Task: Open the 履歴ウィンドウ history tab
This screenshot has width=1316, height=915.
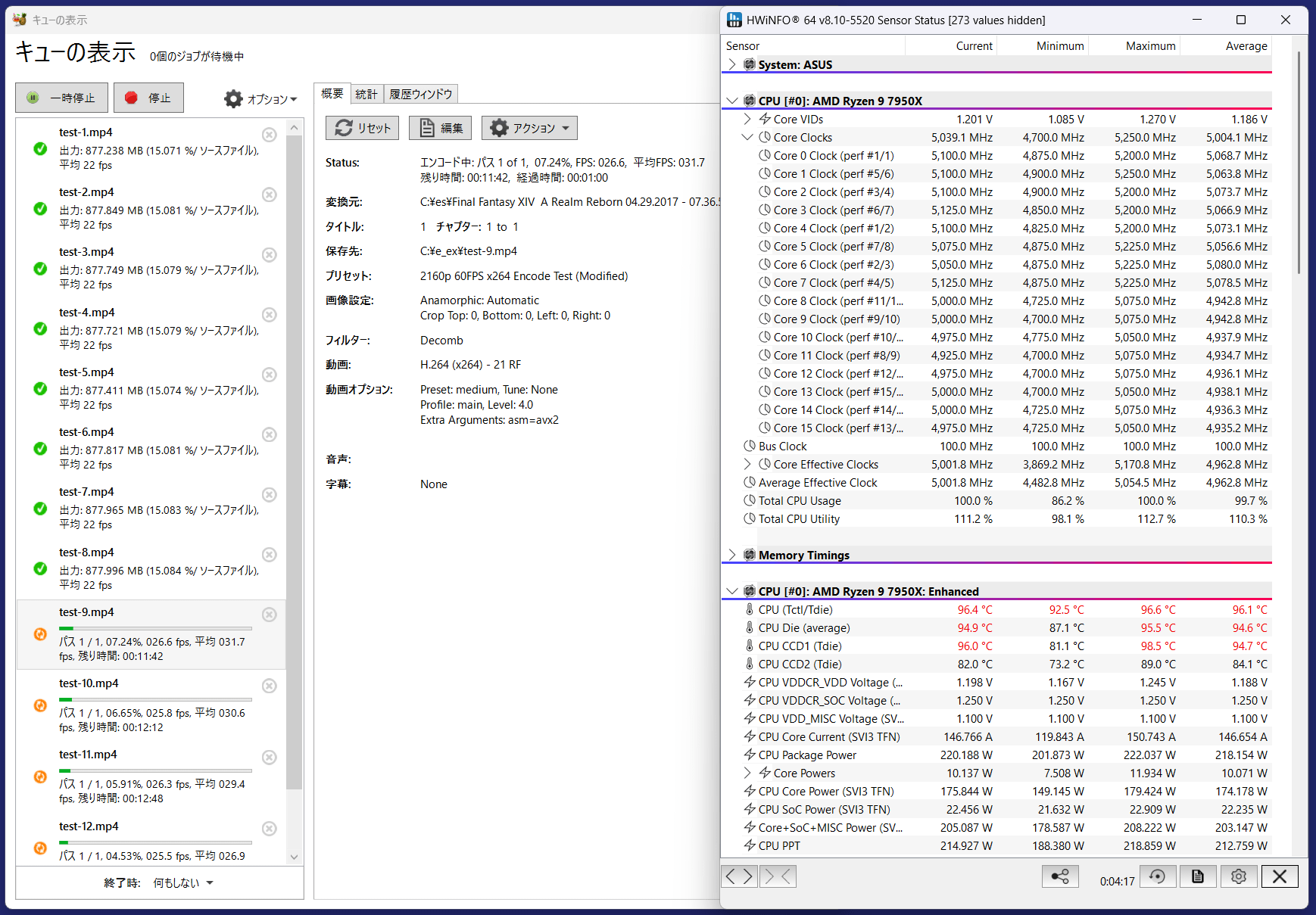Action: pyautogui.click(x=421, y=94)
